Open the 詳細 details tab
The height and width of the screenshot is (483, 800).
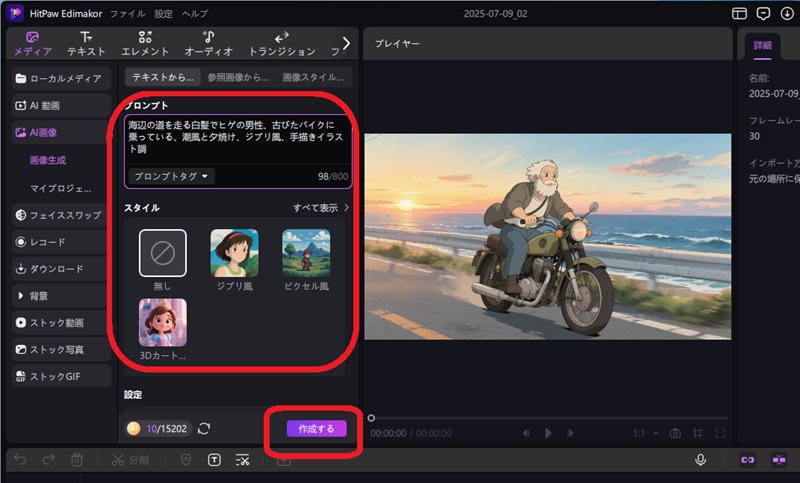(x=762, y=45)
